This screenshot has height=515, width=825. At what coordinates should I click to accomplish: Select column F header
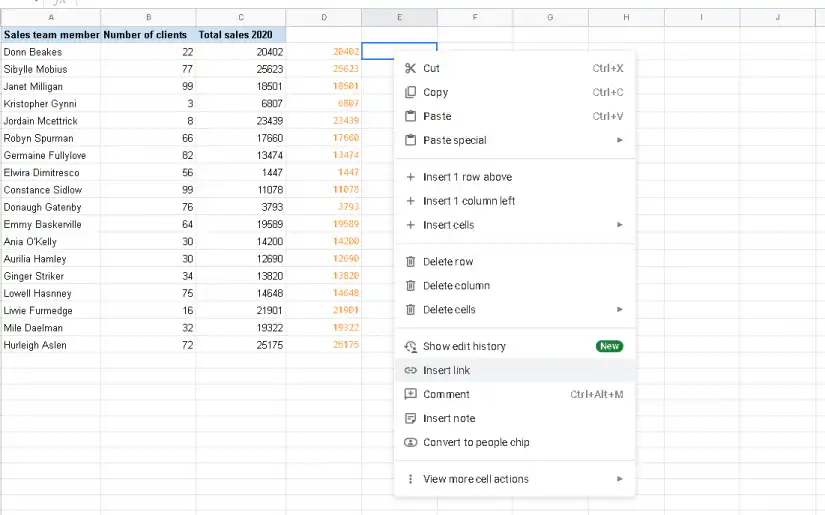475,17
